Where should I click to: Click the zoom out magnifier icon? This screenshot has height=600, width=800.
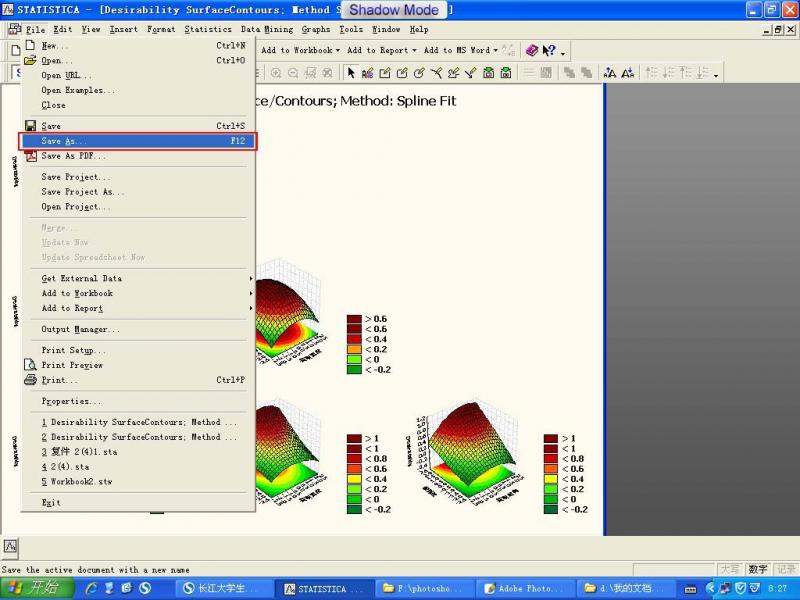(293, 73)
